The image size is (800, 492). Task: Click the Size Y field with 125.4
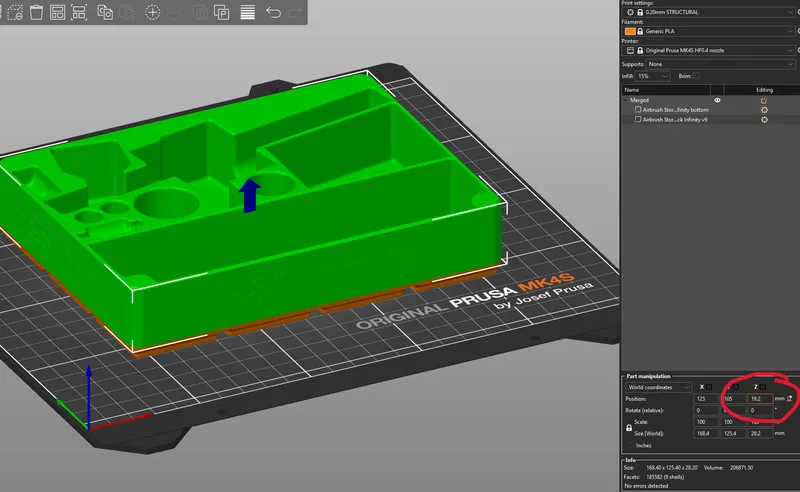733,433
